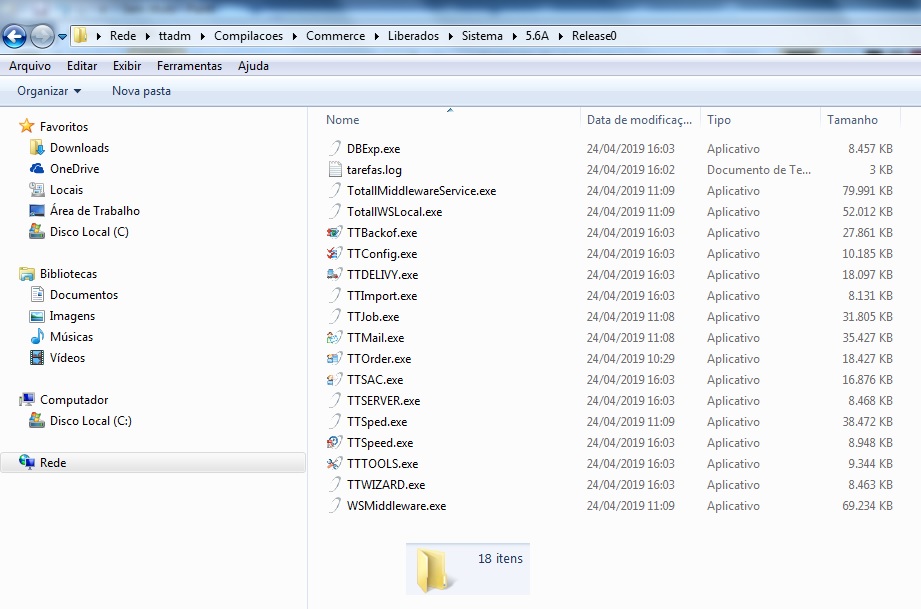Viewport: 921px width, 609px height.
Task: Open the Exibir menu
Action: coord(127,66)
